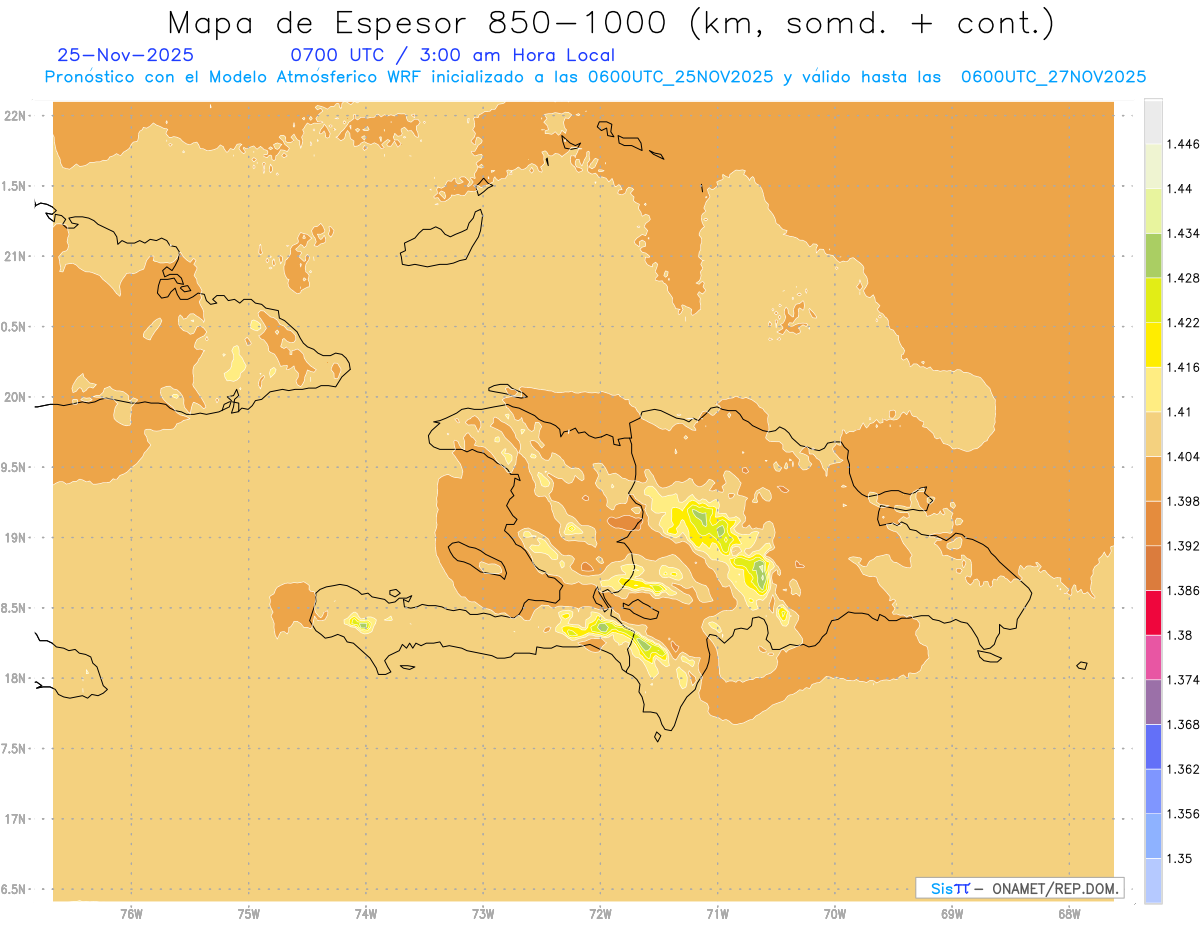This screenshot has height=927, width=1200.
Task: Click the legend value "1.35"
Action: click(x=1179, y=858)
